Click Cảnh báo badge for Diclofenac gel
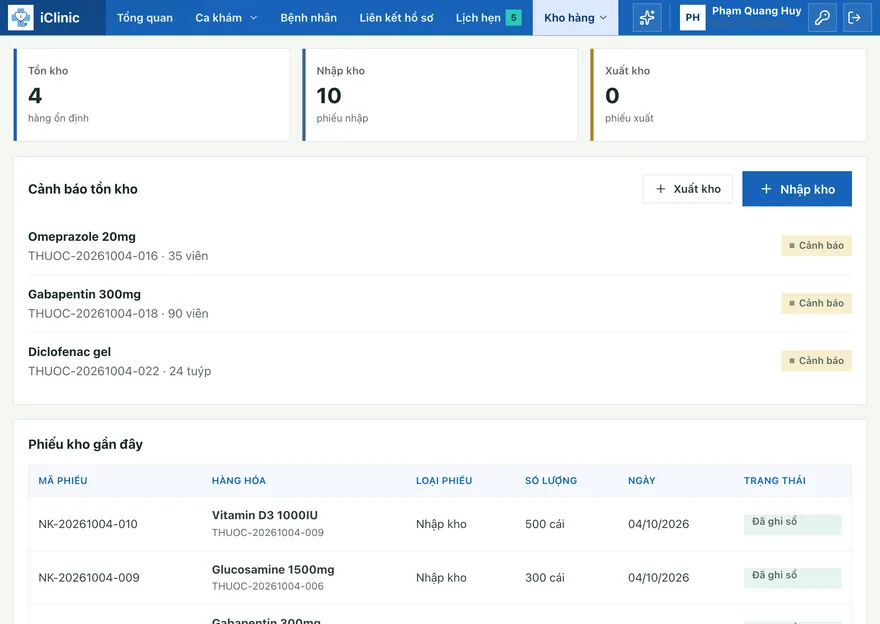Image resolution: width=880 pixels, height=624 pixels. tap(817, 361)
